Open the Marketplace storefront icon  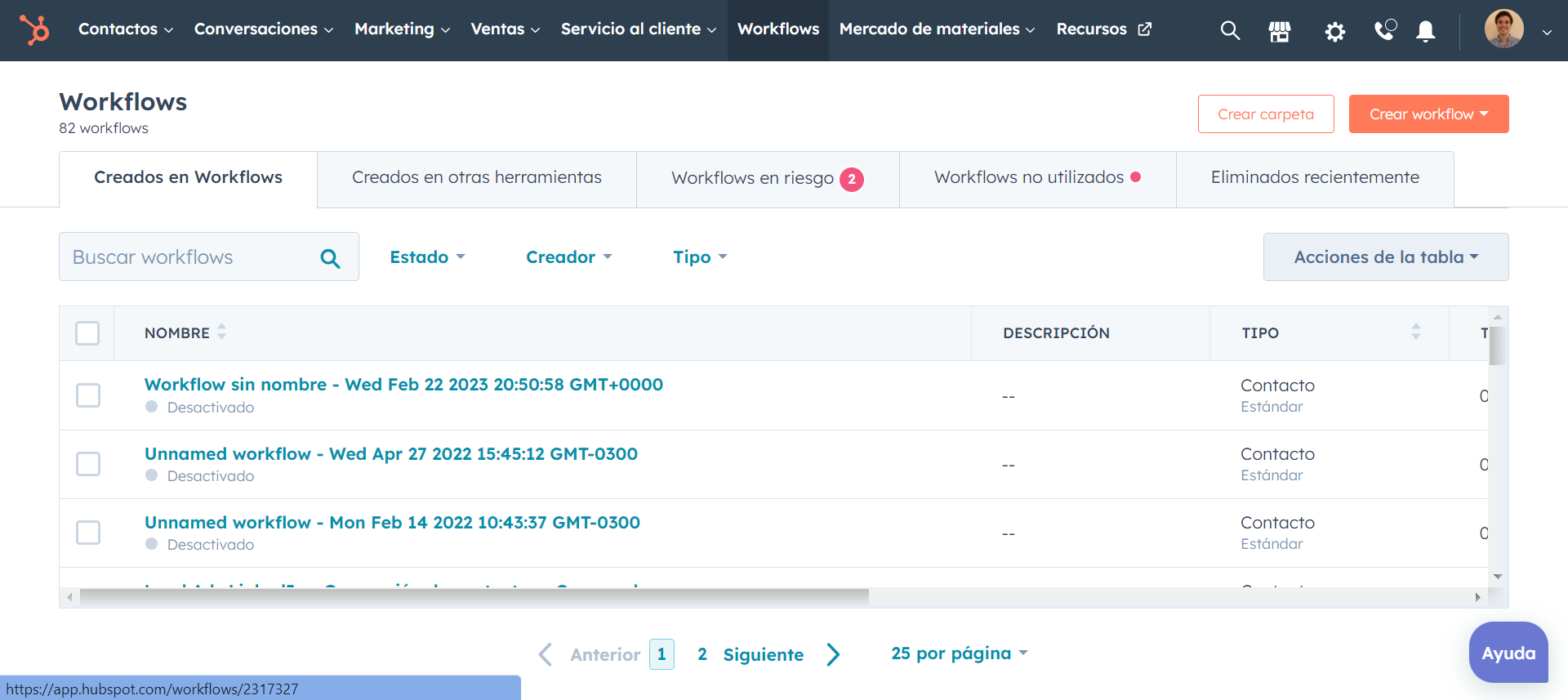coord(1280,32)
